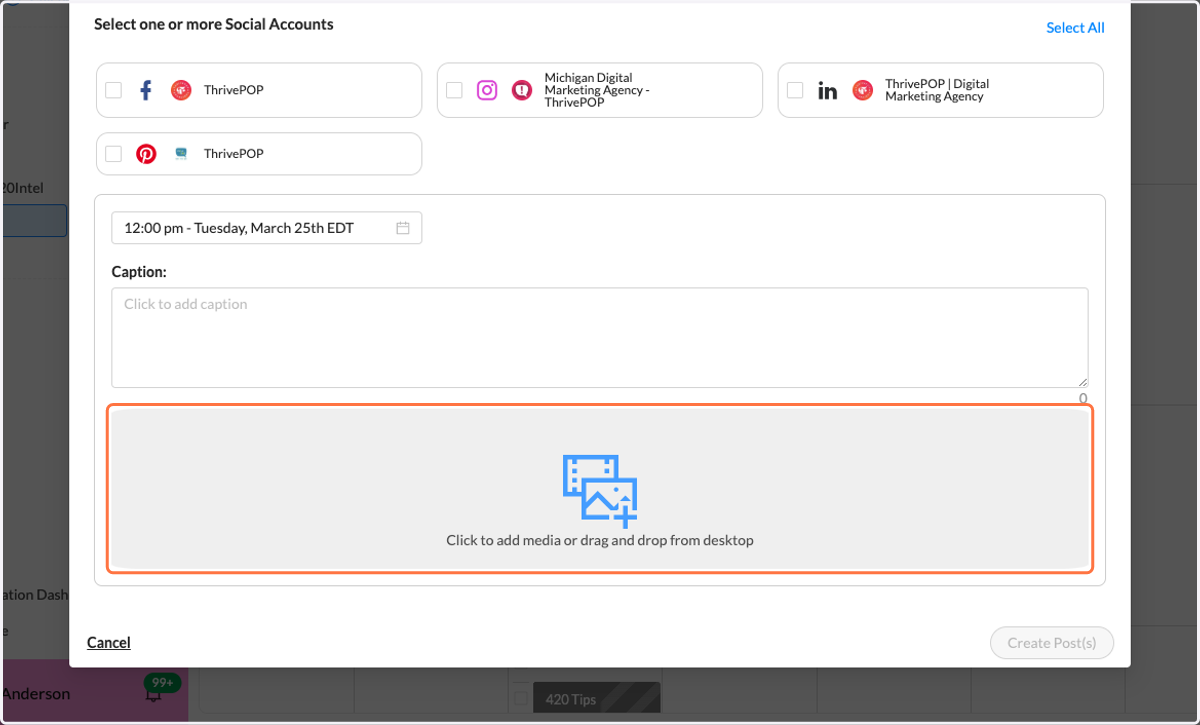The width and height of the screenshot is (1200, 725).
Task: Click the 'ThrivePOP' label in Pinterest card
Action: point(234,154)
